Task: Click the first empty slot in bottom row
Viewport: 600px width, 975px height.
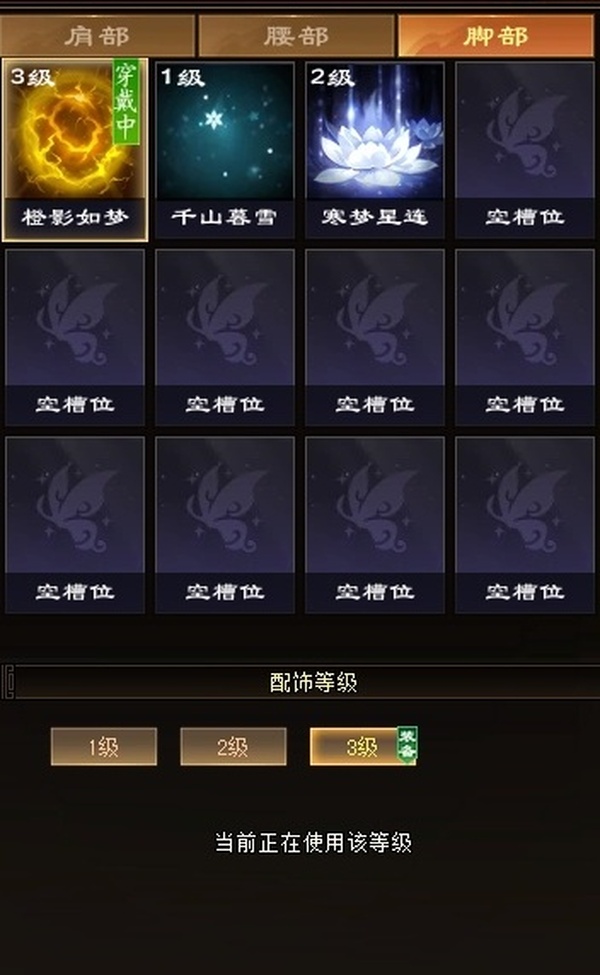Action: pos(75,525)
